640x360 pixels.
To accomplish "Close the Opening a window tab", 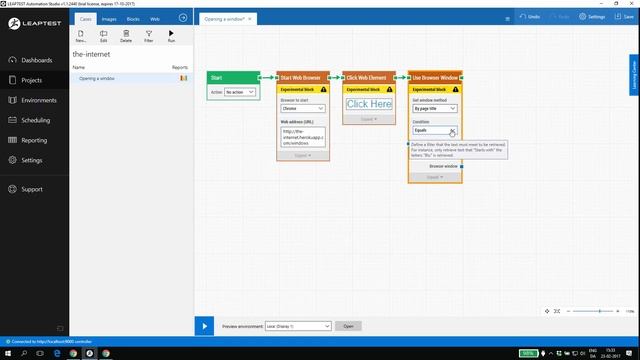I will (250, 19).
